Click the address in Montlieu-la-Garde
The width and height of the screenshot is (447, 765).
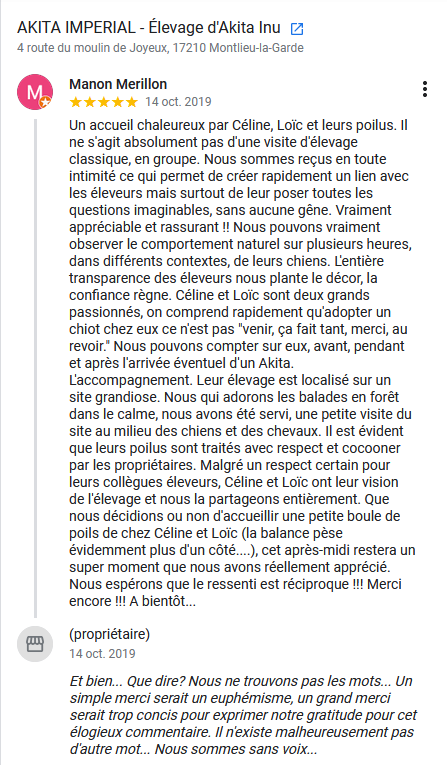pyautogui.click(x=161, y=48)
